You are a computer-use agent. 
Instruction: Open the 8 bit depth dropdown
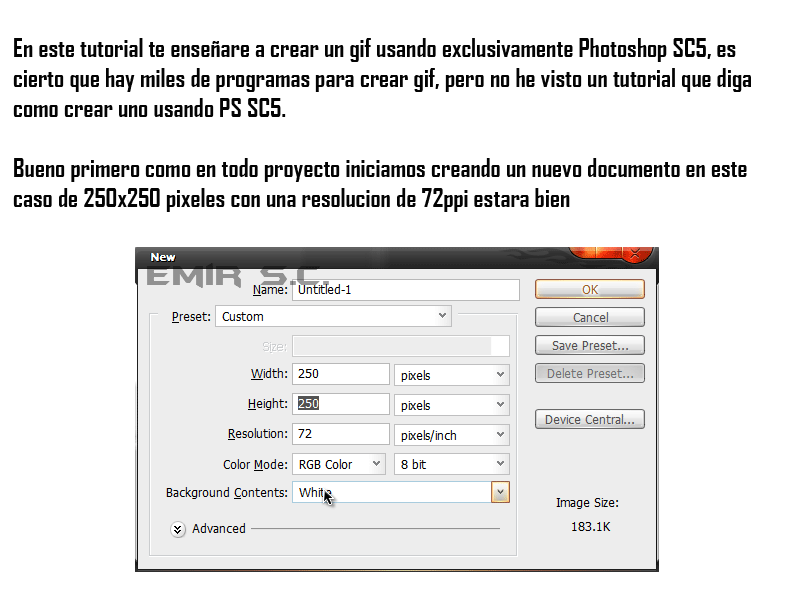pos(452,464)
